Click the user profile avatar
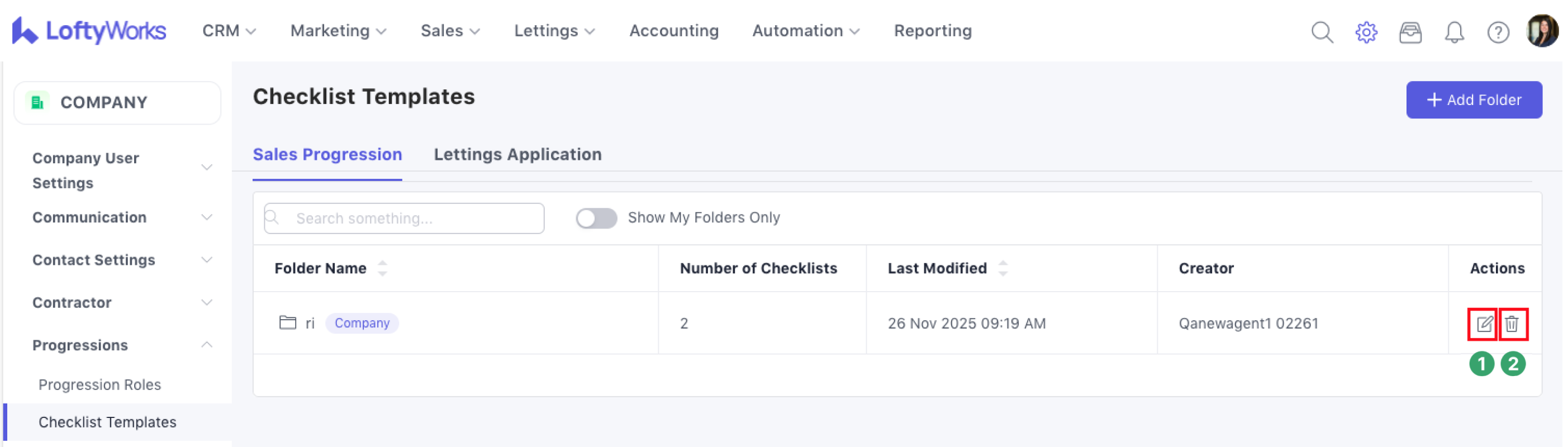 pyautogui.click(x=1541, y=30)
